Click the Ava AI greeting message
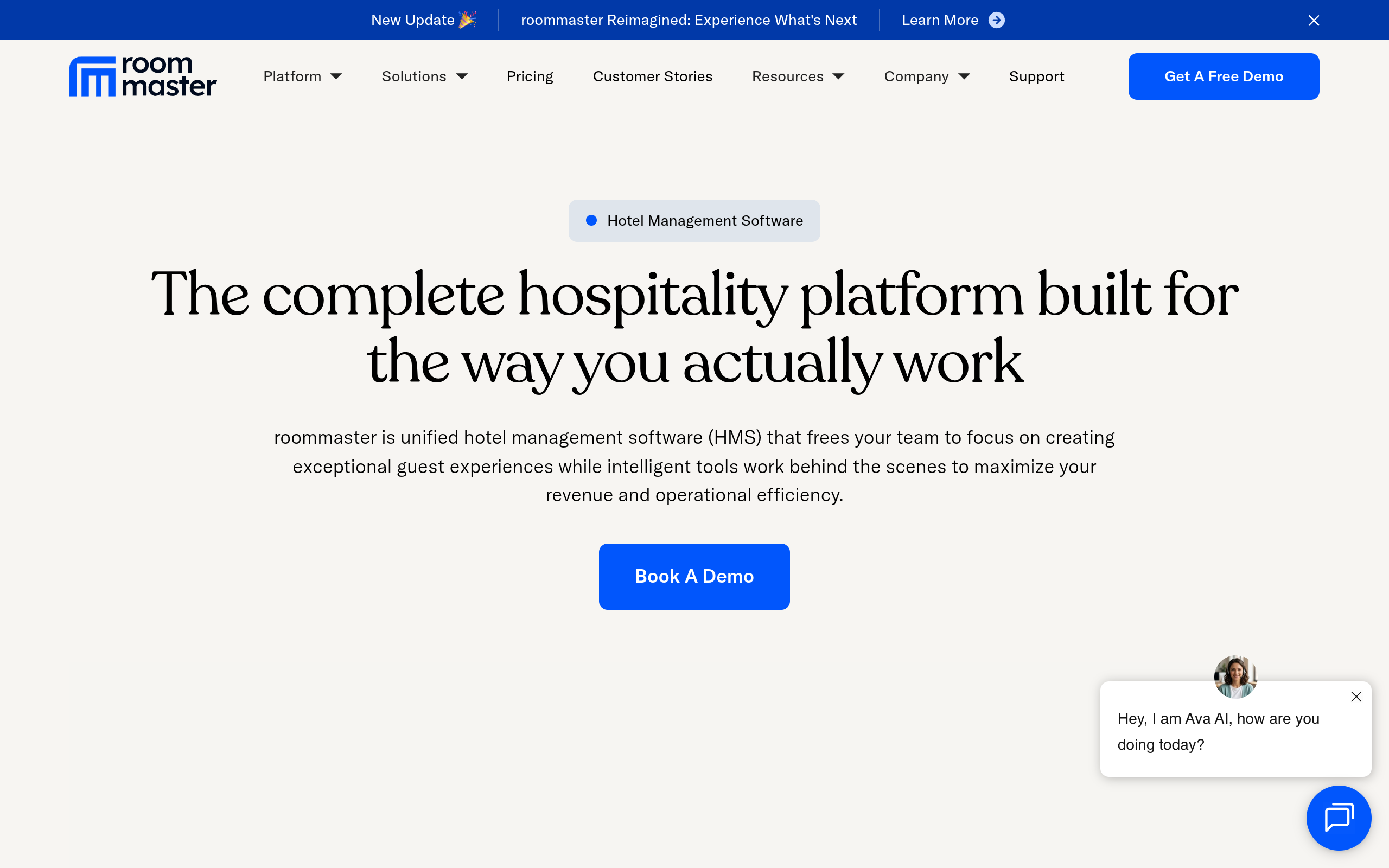Screen dimensions: 1389x868 [x=1219, y=731]
